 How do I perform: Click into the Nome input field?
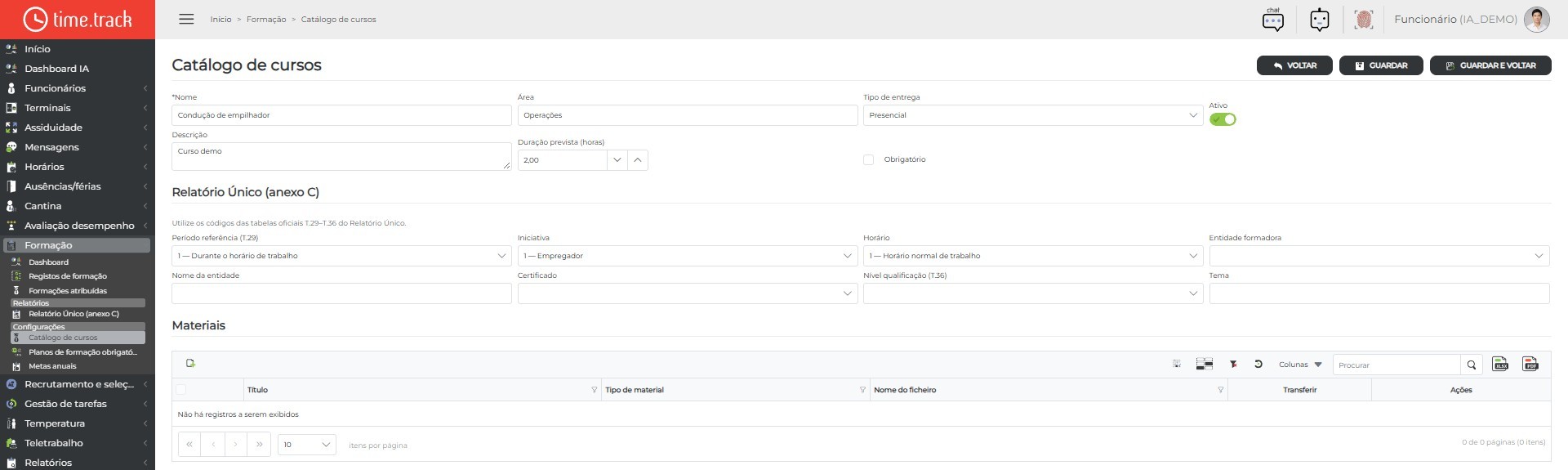pos(341,115)
